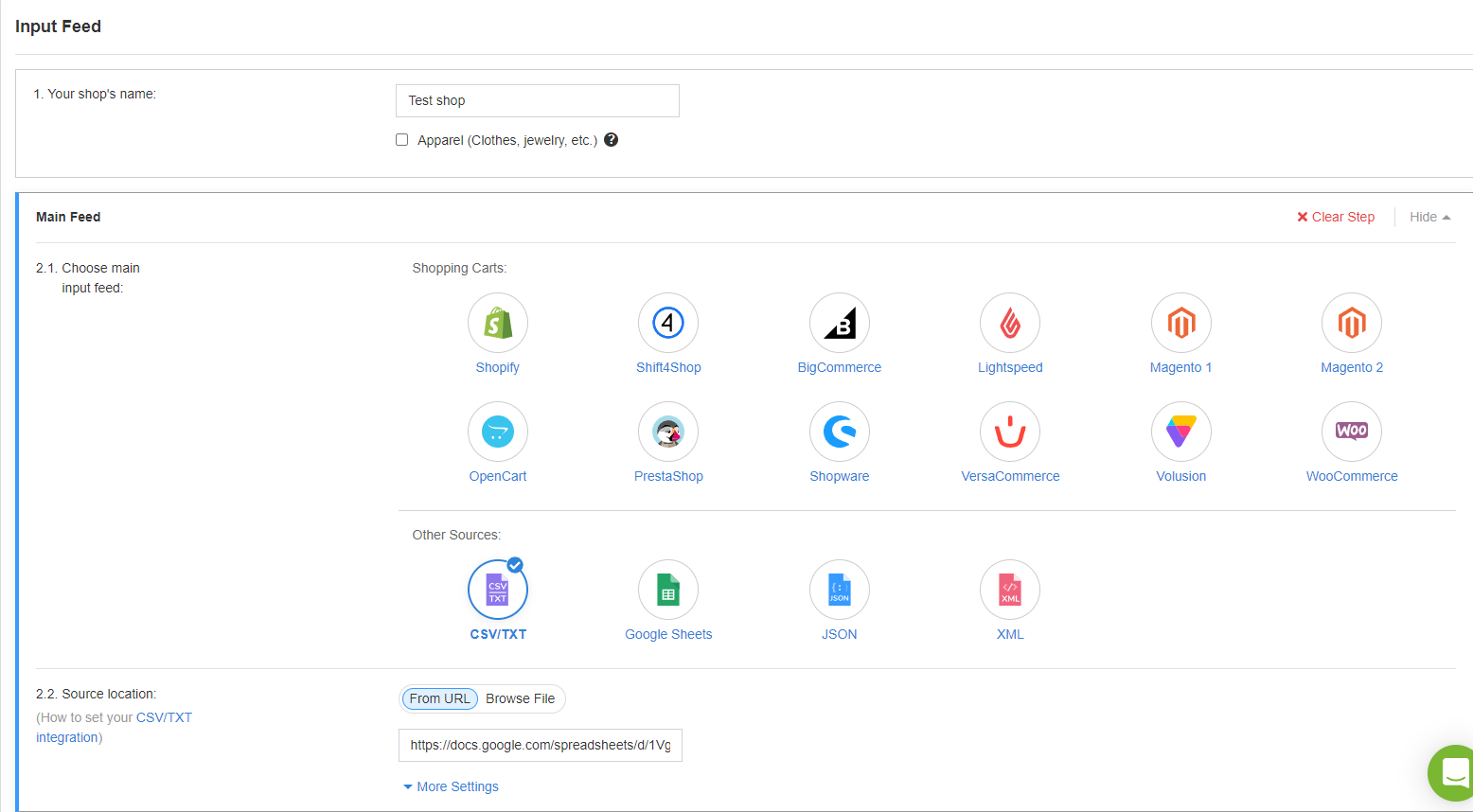This screenshot has height=812, width=1473.
Task: Pick the OpenCart icon
Action: click(498, 432)
